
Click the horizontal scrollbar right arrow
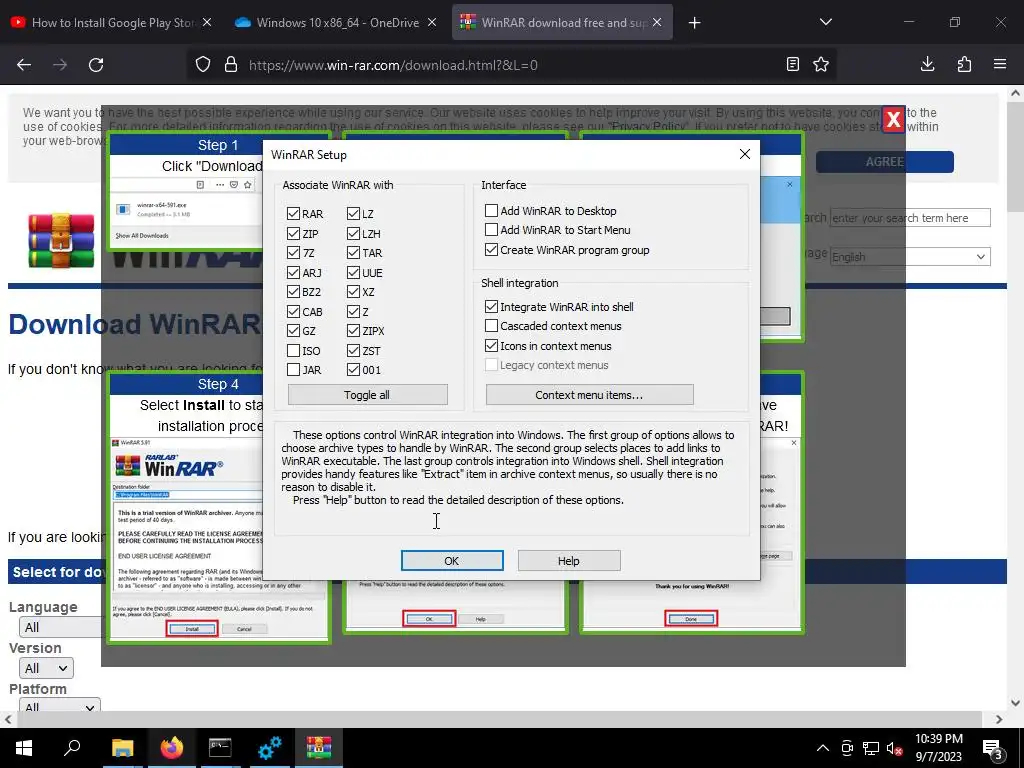point(999,719)
